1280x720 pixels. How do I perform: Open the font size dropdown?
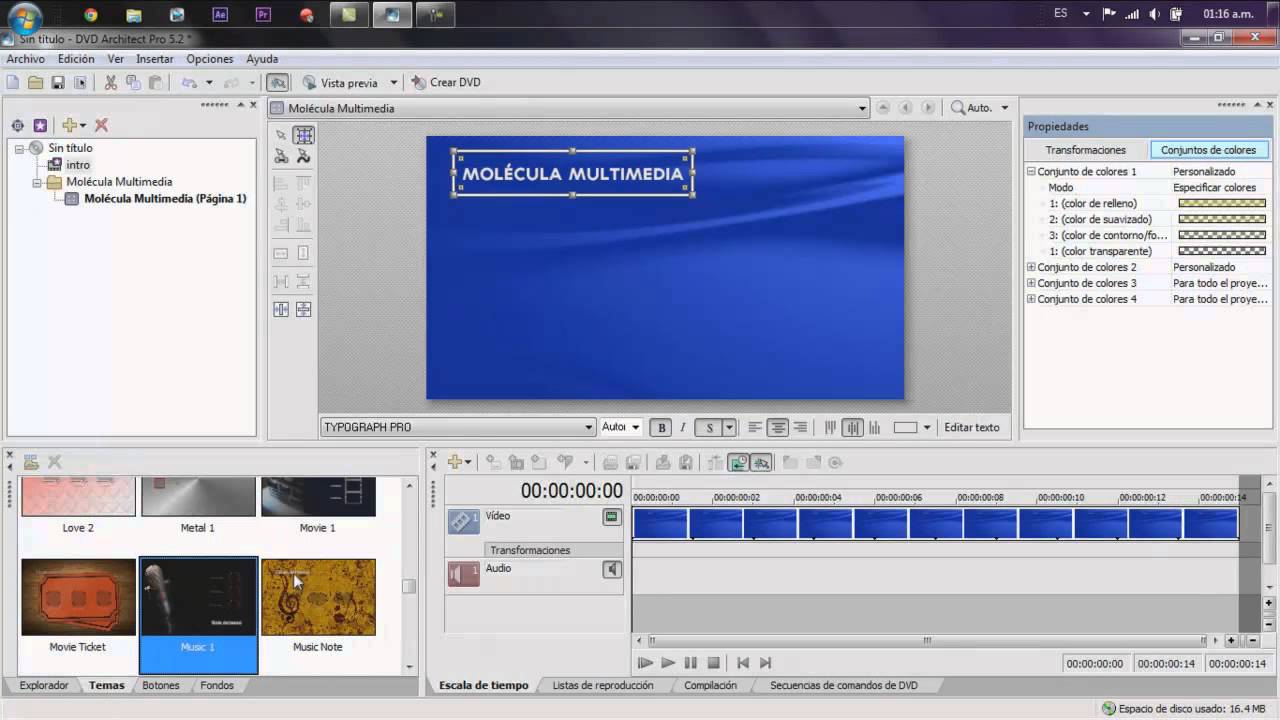click(634, 428)
